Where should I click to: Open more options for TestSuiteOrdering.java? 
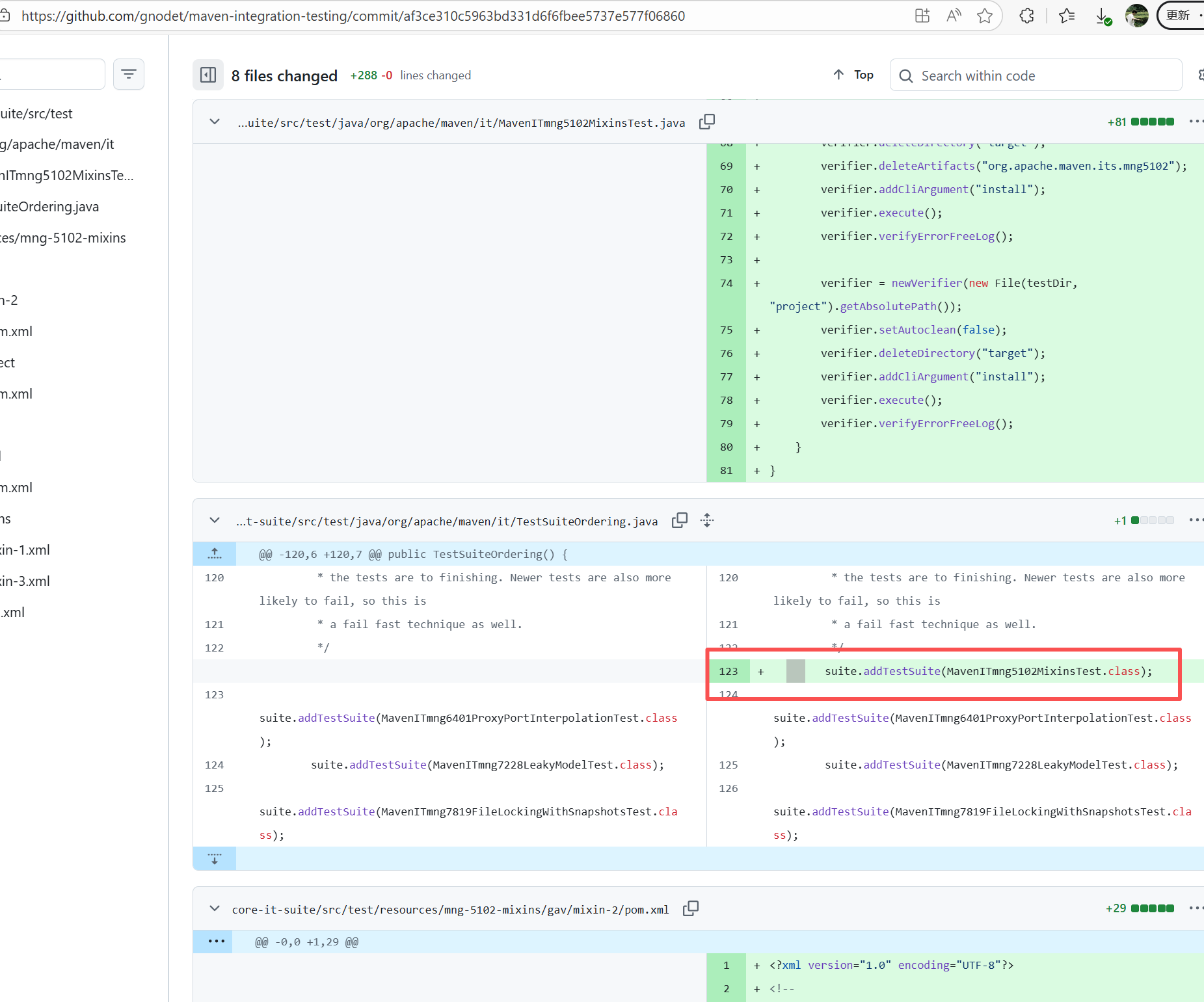click(1195, 520)
